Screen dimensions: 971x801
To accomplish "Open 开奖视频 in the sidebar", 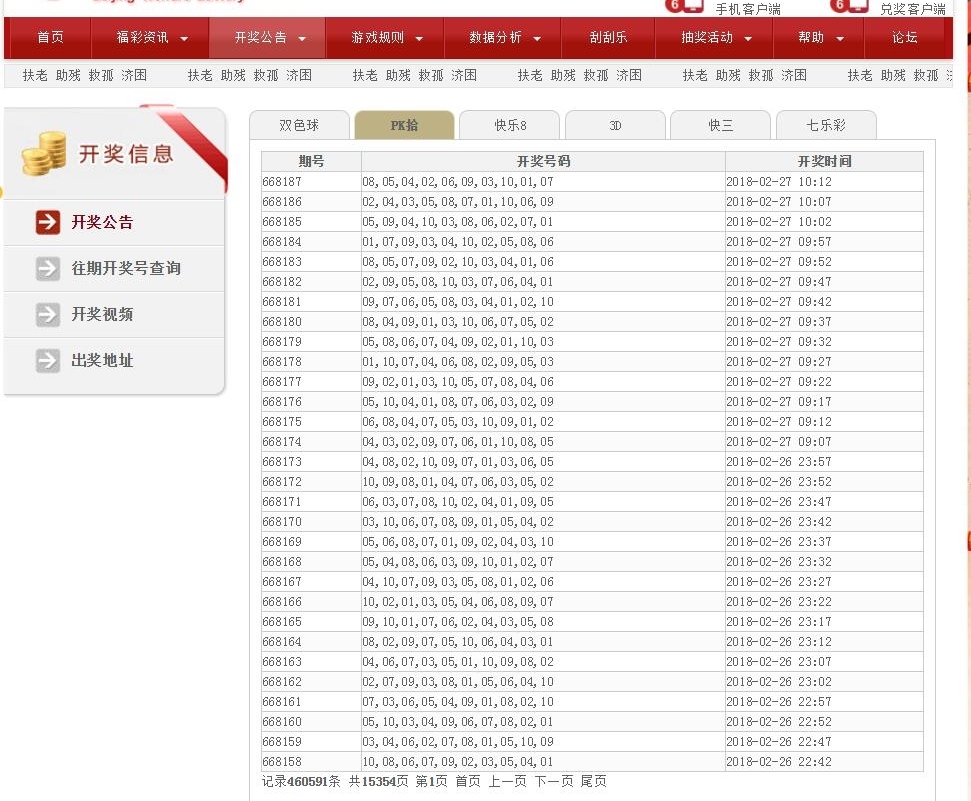I will click(102, 314).
